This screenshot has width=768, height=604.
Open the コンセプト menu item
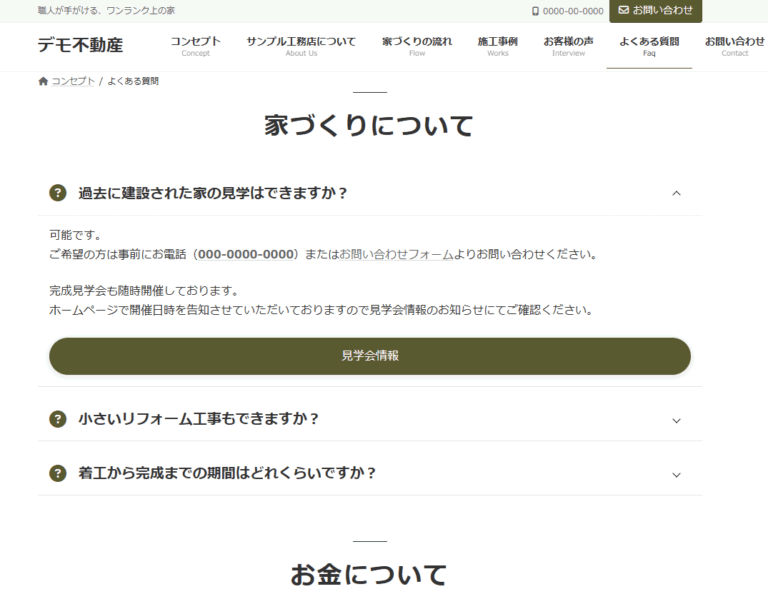195,46
